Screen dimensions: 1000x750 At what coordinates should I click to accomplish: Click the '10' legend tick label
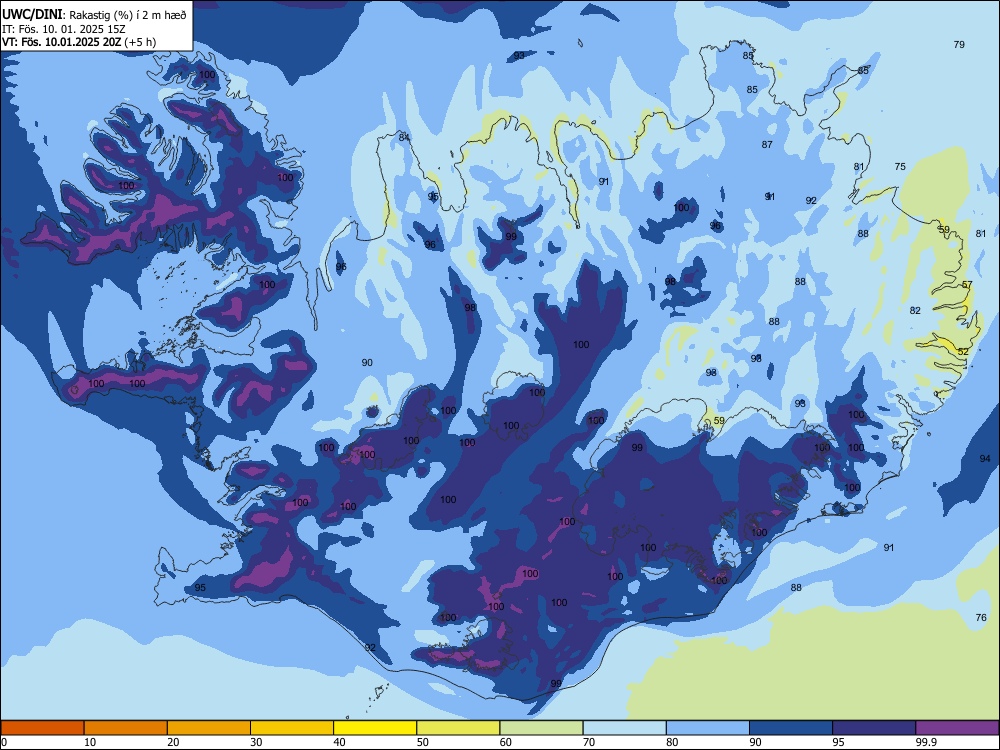click(90, 742)
